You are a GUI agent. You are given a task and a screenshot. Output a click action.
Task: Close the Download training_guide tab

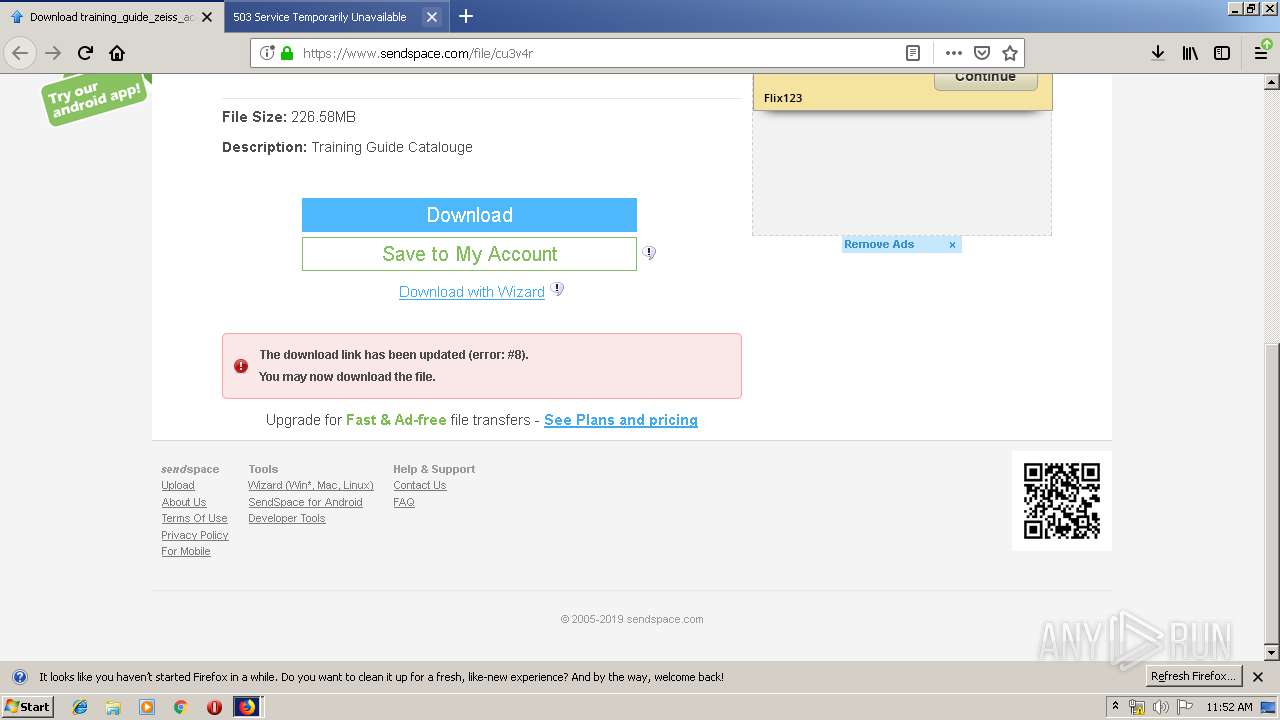click(207, 17)
